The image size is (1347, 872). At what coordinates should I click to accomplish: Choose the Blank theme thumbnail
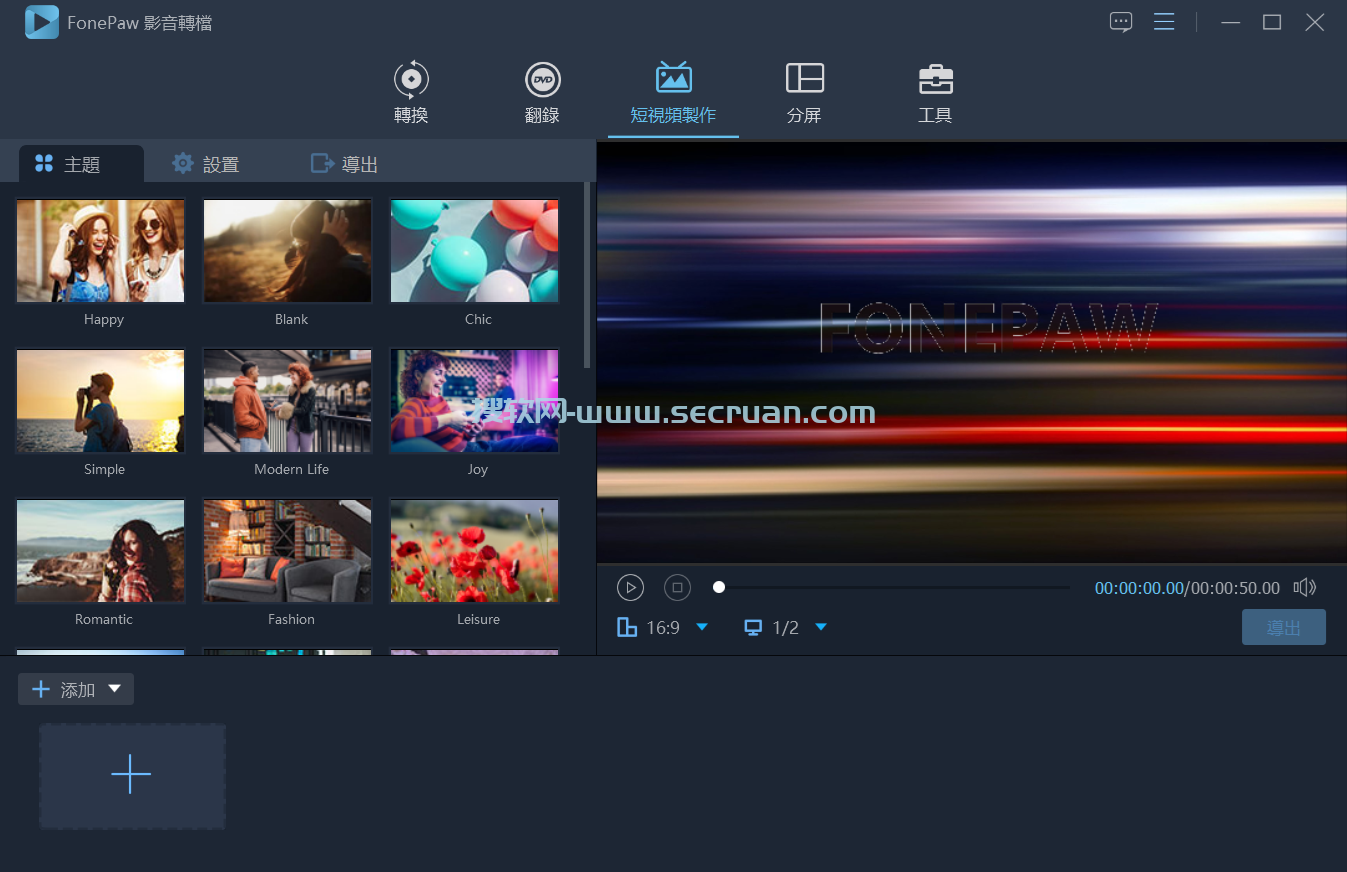[x=287, y=251]
